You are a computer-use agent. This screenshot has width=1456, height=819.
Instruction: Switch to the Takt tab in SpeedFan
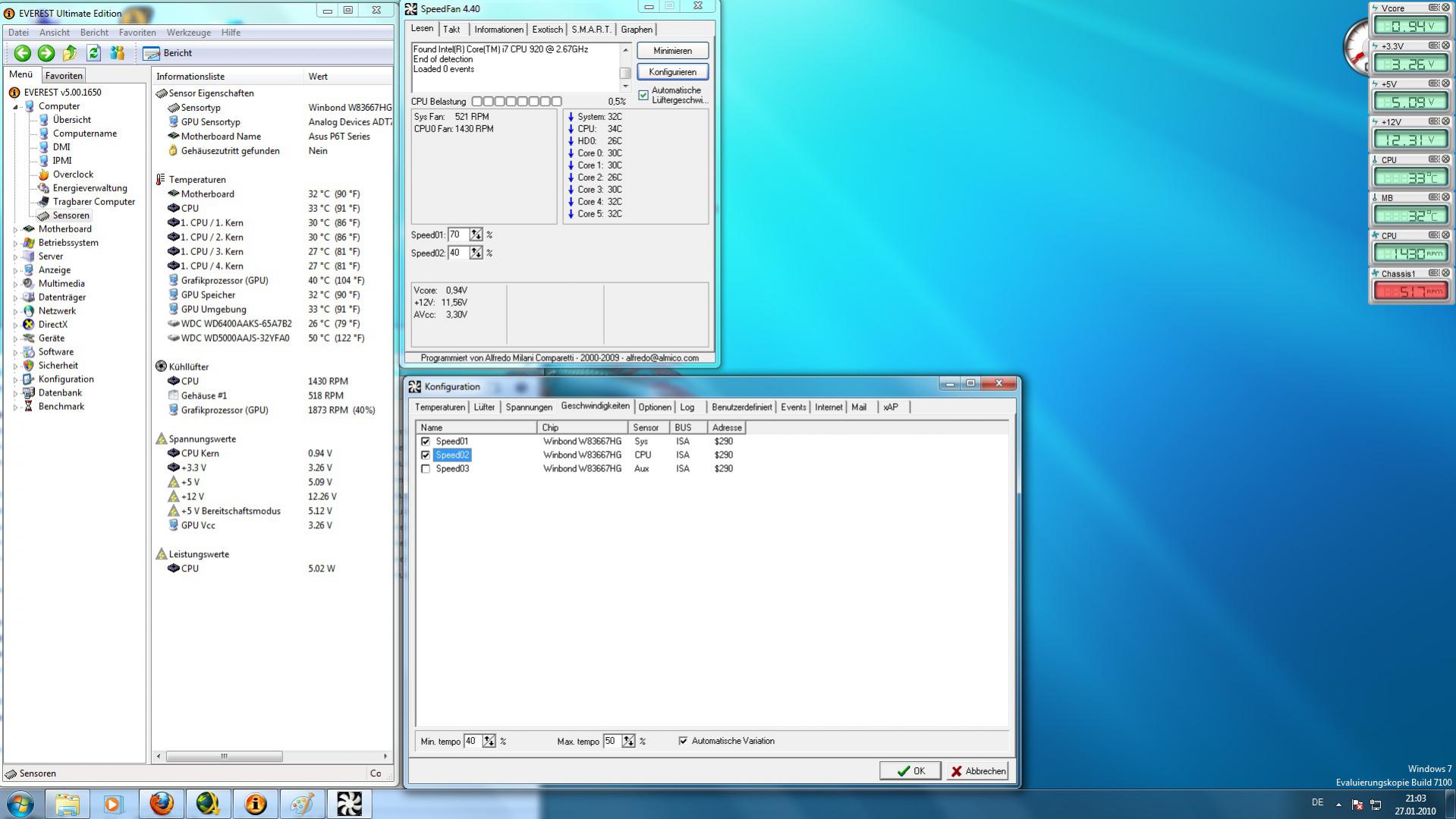coord(451,30)
